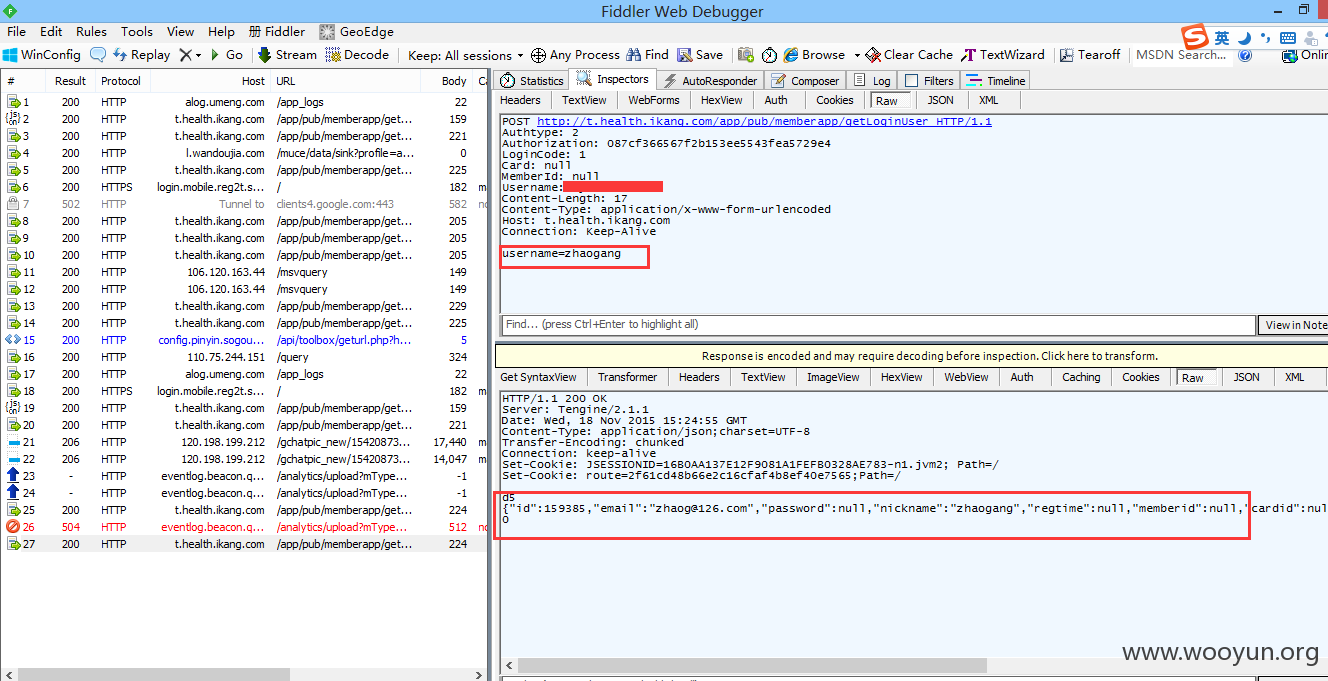The width and height of the screenshot is (1328, 681).
Task: Click the Sogou S input method icon
Action: [x=1195, y=38]
